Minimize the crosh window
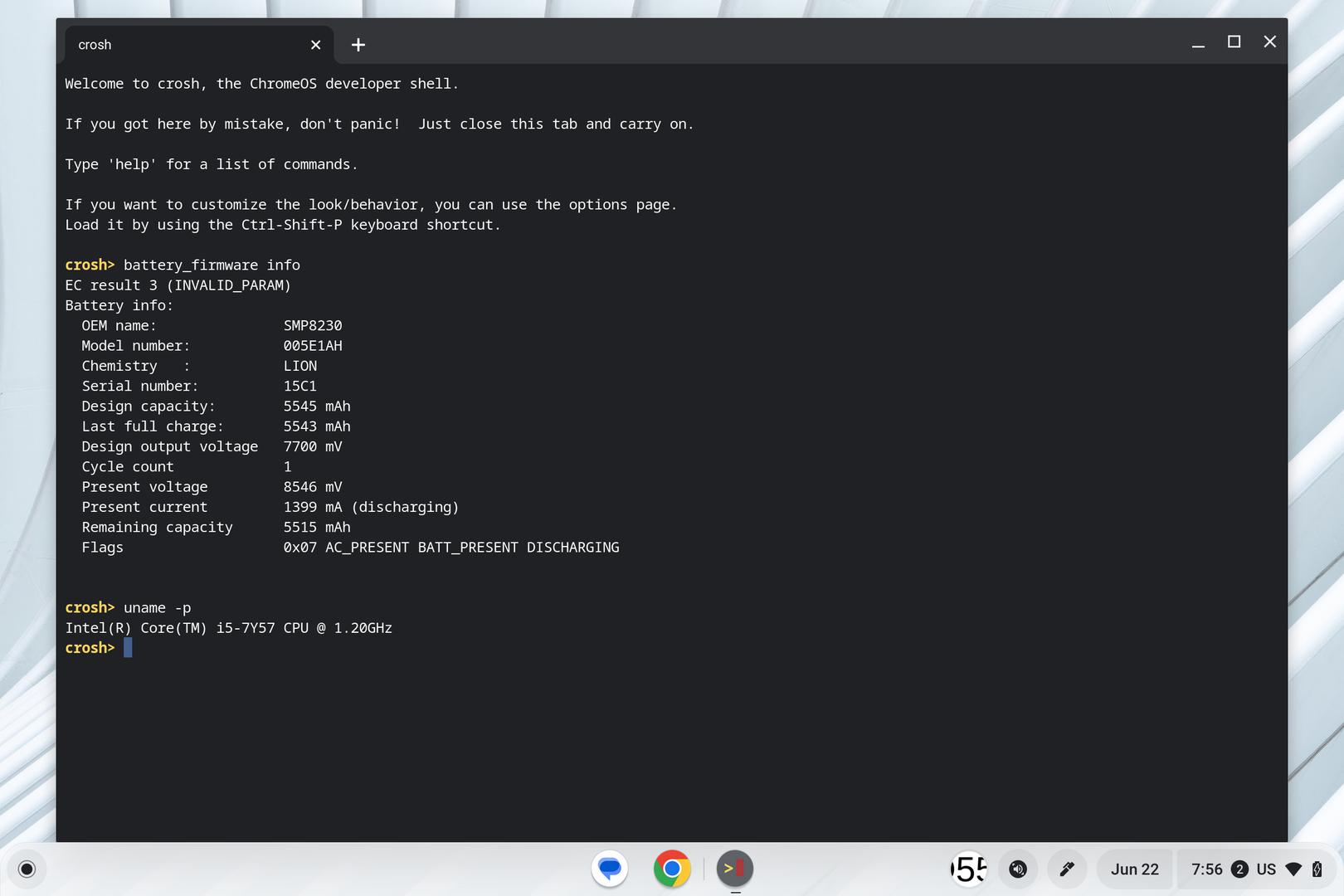 1198,43
